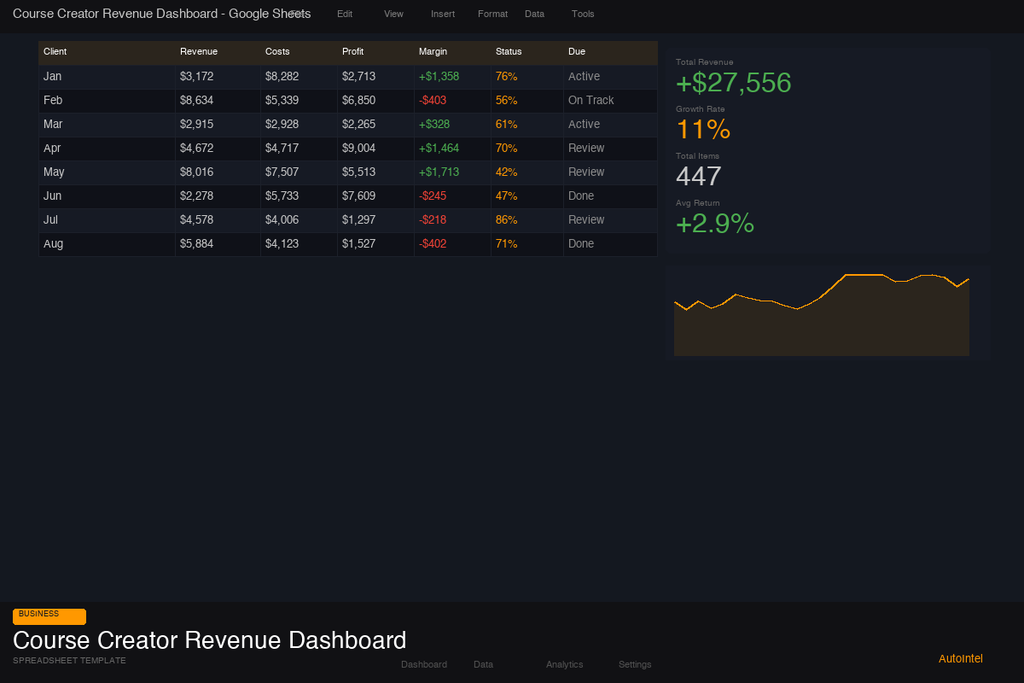Click the orange trend area chart

click(822, 315)
